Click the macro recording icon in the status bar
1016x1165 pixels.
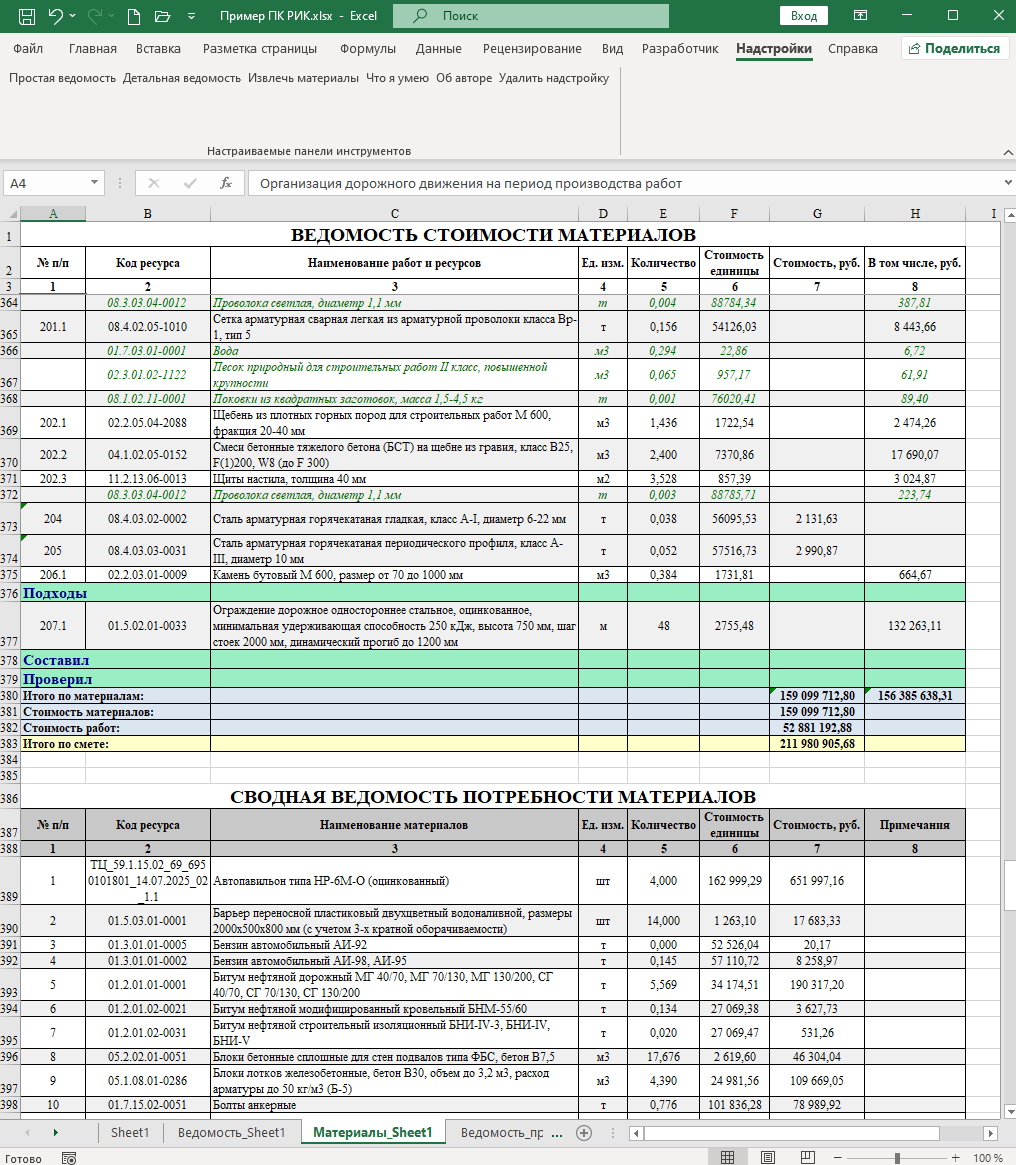click(x=70, y=1158)
